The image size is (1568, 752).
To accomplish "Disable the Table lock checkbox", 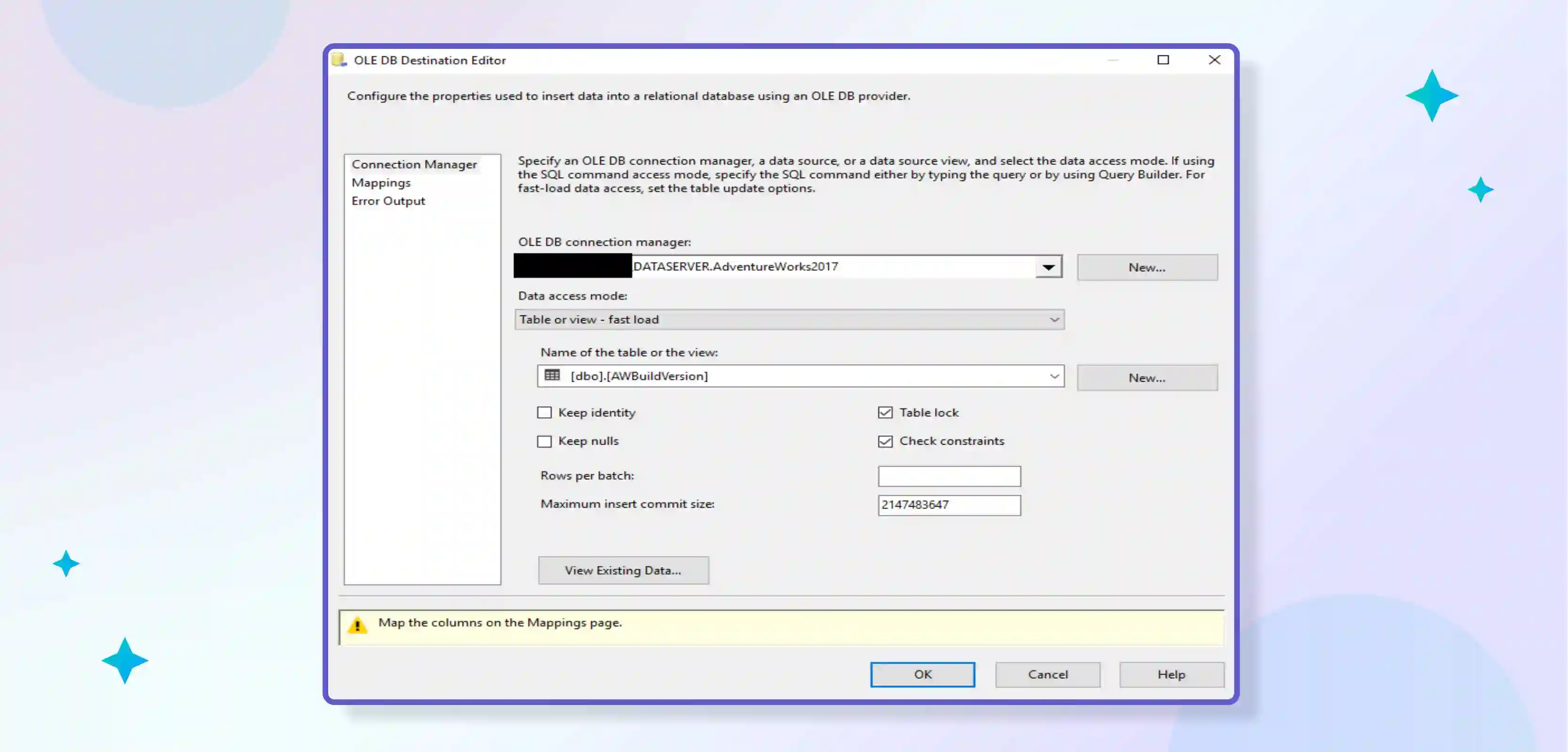I will 886,413.
